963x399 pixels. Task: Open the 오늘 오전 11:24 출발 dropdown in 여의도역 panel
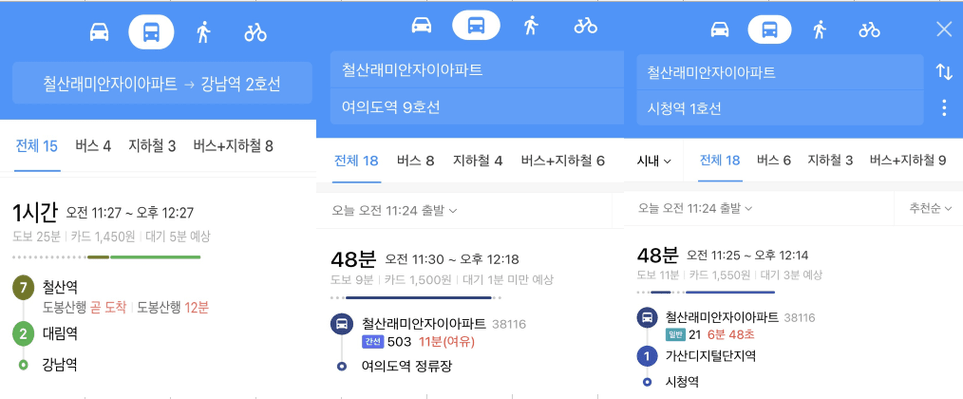(395, 211)
